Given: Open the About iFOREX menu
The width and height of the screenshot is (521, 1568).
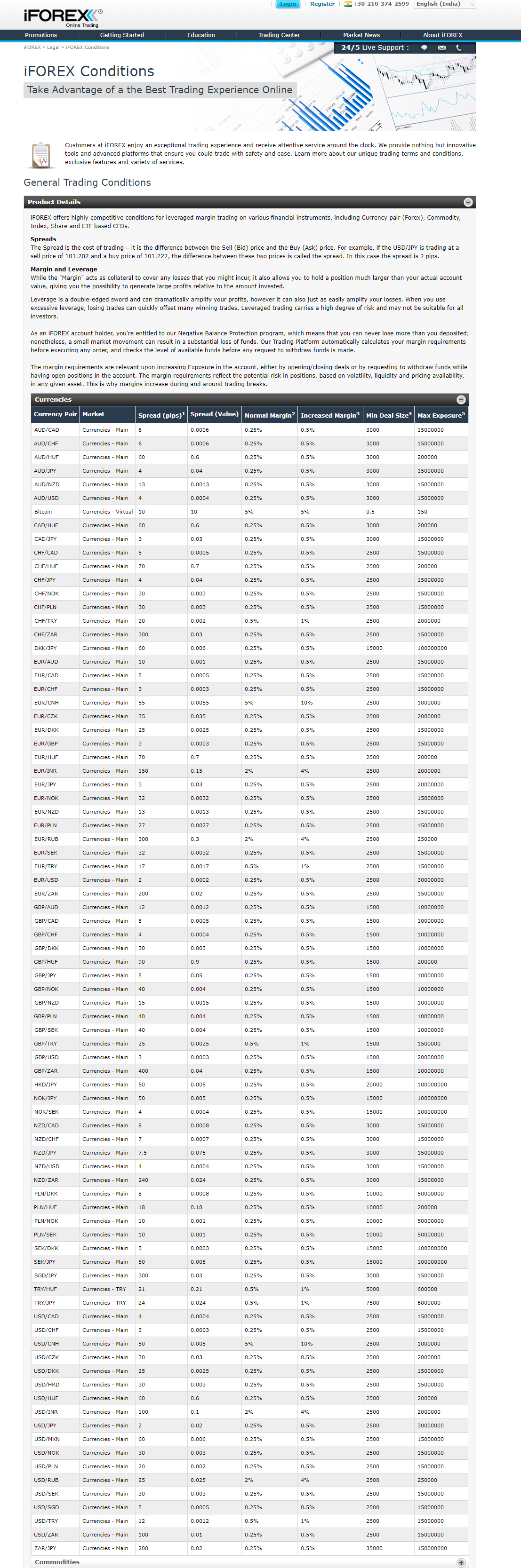Looking at the screenshot, I should coord(442,35).
